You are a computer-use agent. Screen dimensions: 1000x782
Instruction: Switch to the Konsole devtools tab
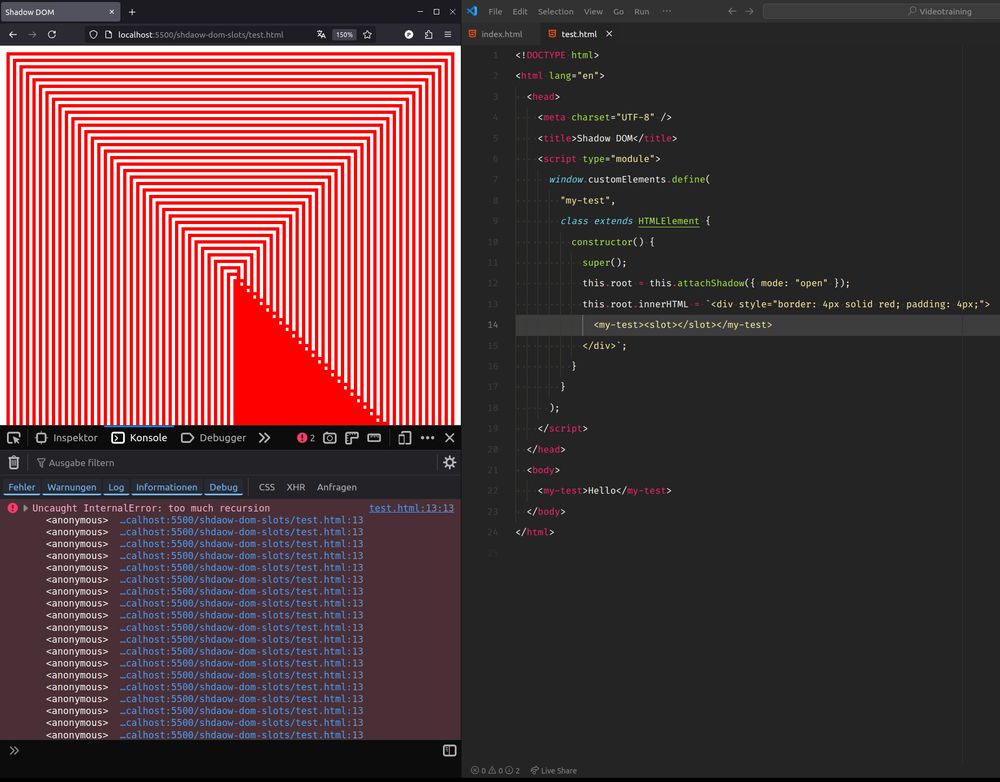pyautogui.click(x=139, y=438)
